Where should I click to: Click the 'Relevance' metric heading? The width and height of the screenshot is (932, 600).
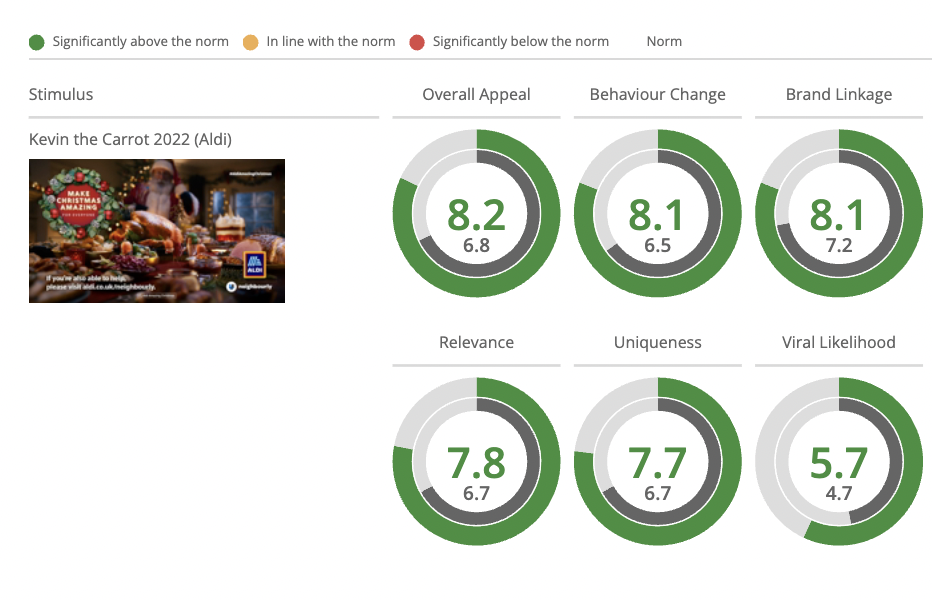coord(476,343)
